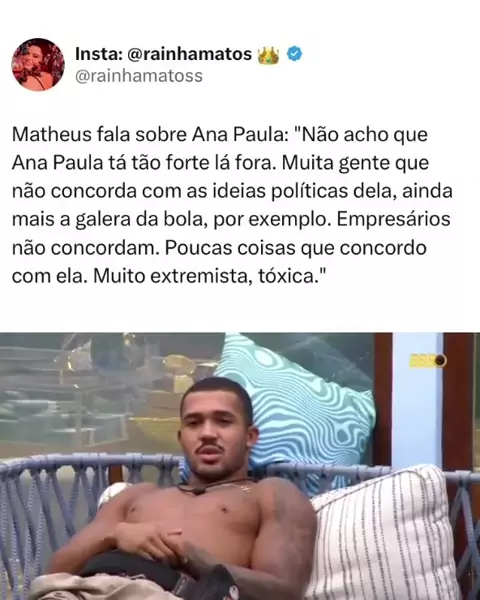Open the @rainhamatoss handle
The width and height of the screenshot is (480, 600).
(x=139, y=76)
